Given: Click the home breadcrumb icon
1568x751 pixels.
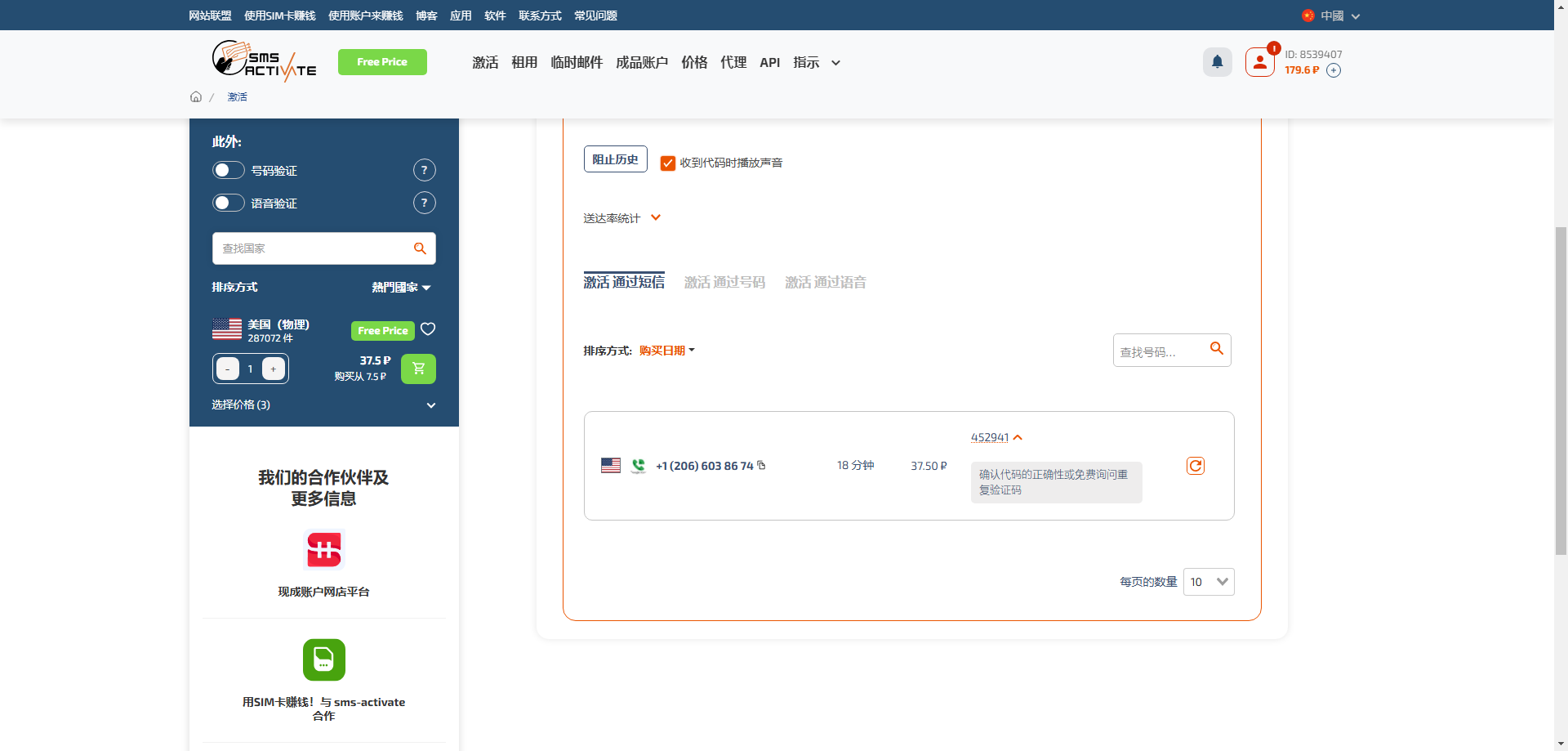Looking at the screenshot, I should [196, 96].
